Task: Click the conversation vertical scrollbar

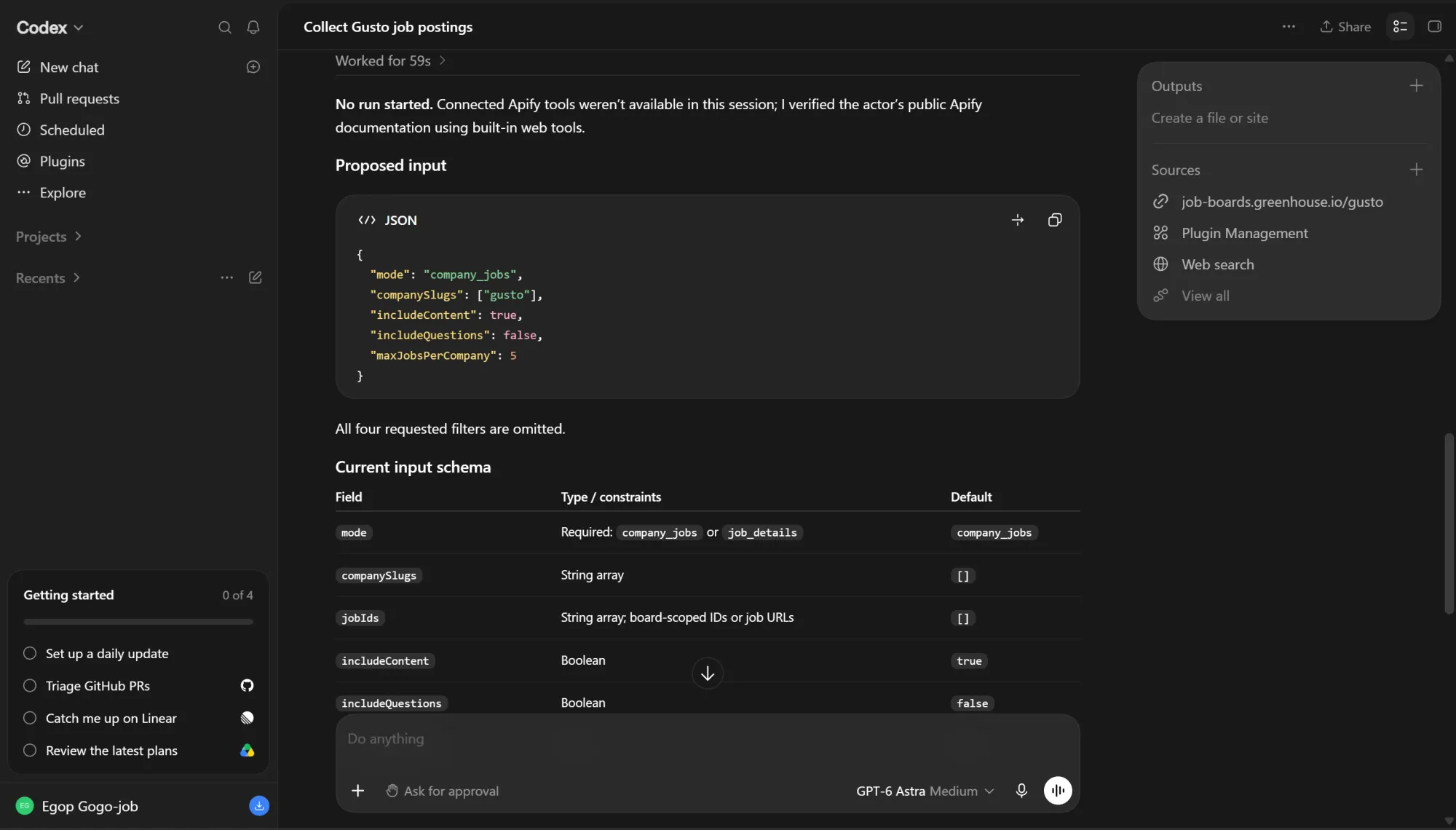Action: (1449, 524)
